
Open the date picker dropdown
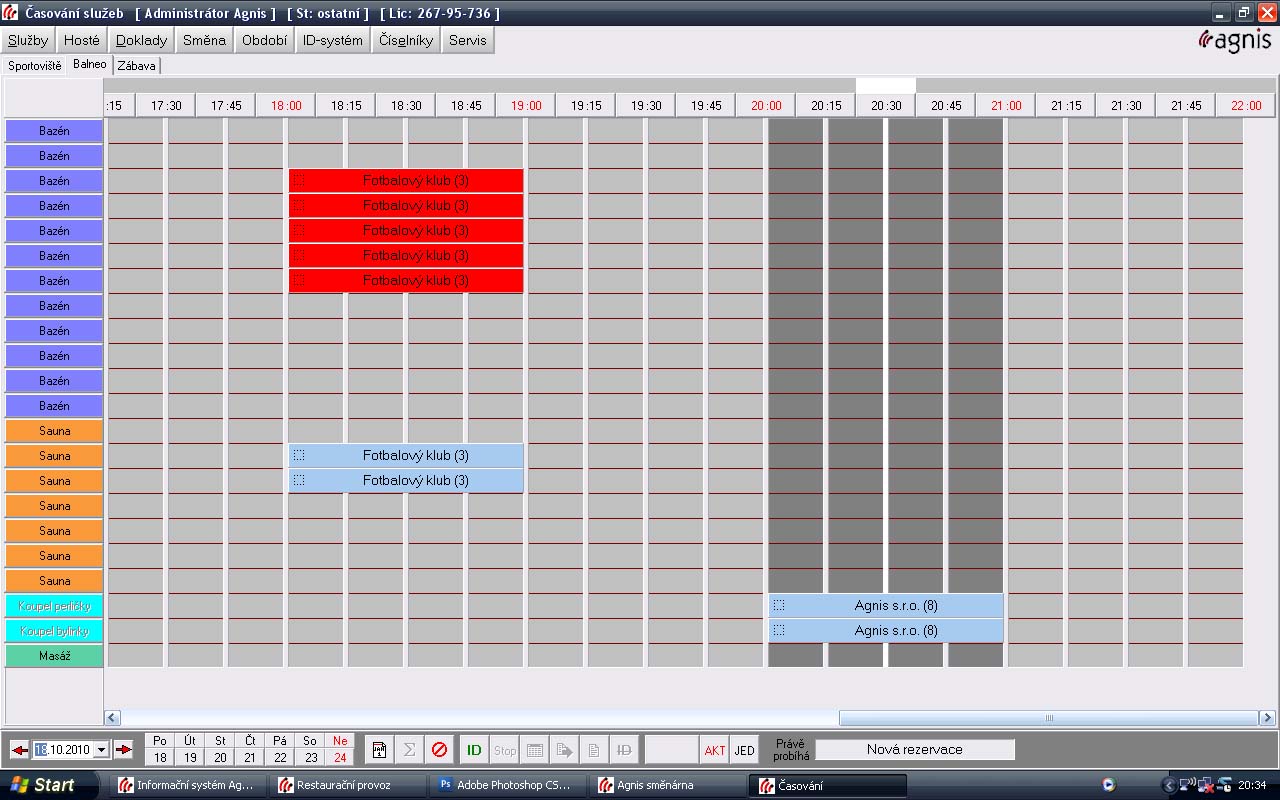coord(101,750)
